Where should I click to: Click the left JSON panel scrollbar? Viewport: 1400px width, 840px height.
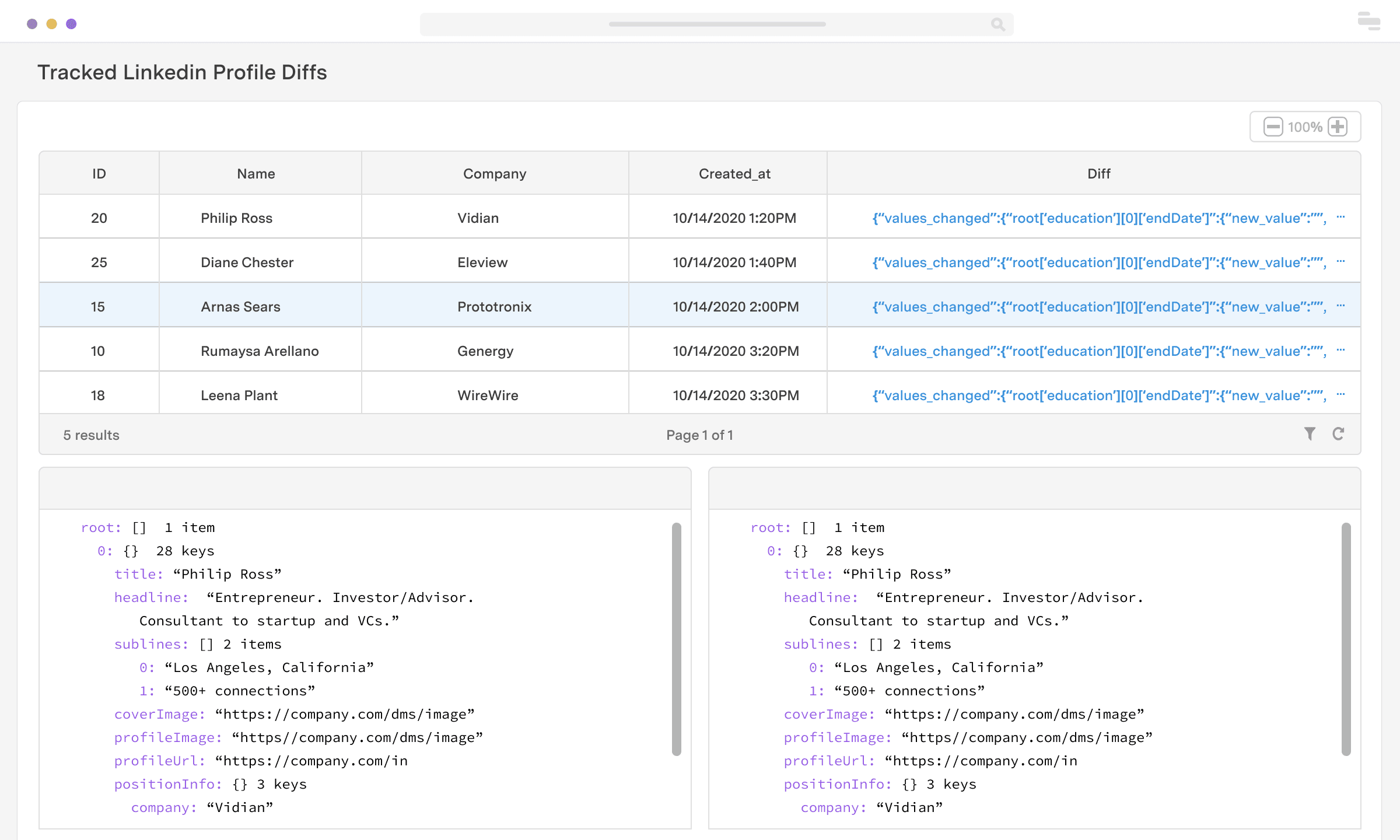(x=677, y=639)
